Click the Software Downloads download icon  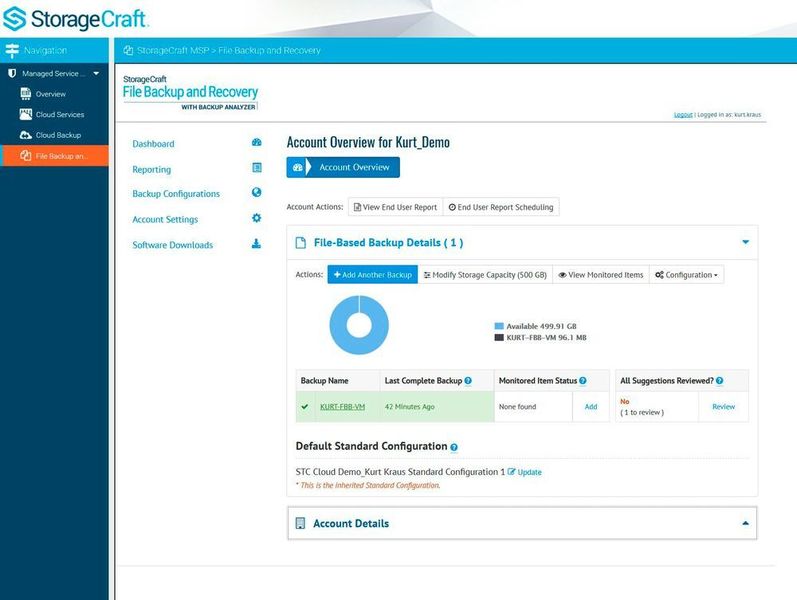pyautogui.click(x=257, y=244)
